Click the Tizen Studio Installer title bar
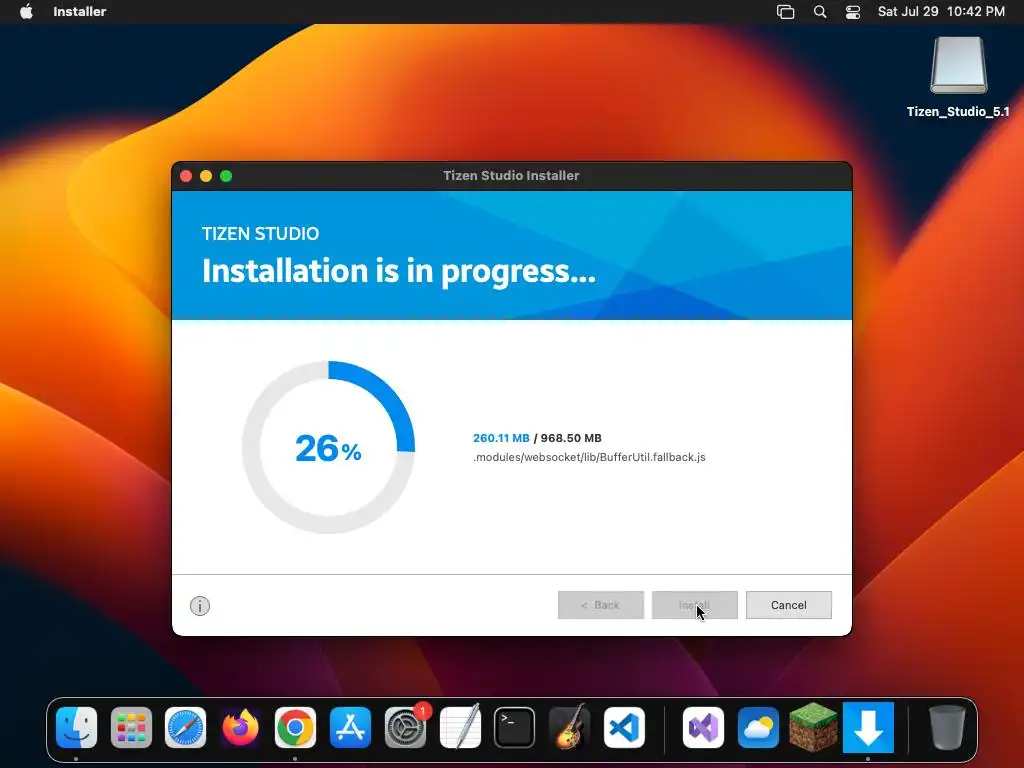This screenshot has width=1024, height=768. [511, 176]
